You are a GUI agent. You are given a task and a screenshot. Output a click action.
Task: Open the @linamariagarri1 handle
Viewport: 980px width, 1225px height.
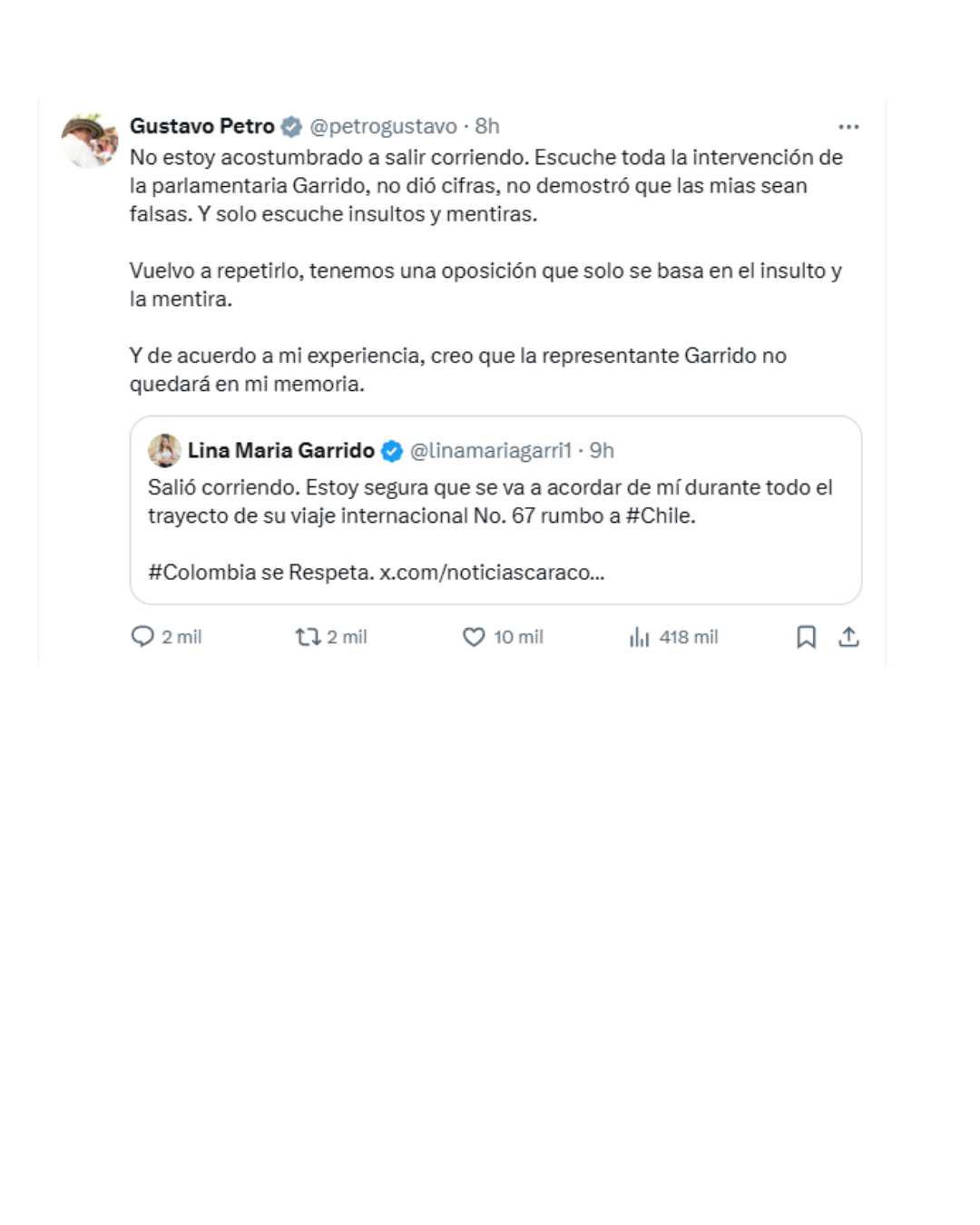[491, 450]
